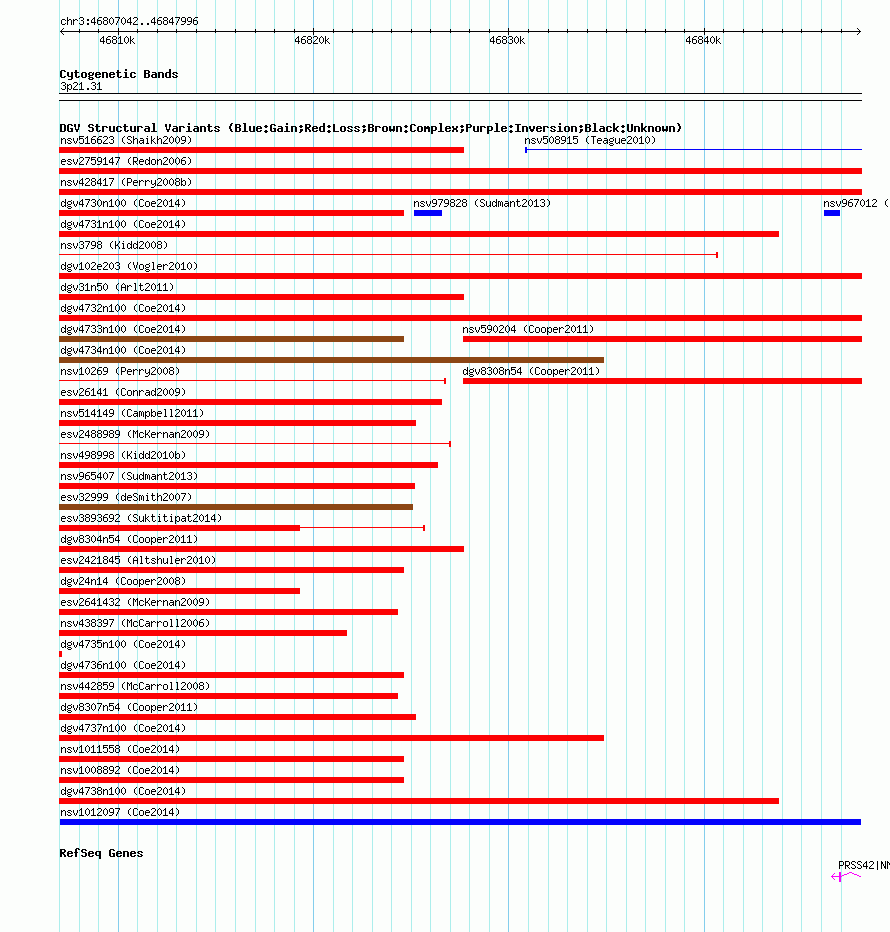Click the 46840k ruler tick
The height and width of the screenshot is (932, 890).
(x=703, y=40)
